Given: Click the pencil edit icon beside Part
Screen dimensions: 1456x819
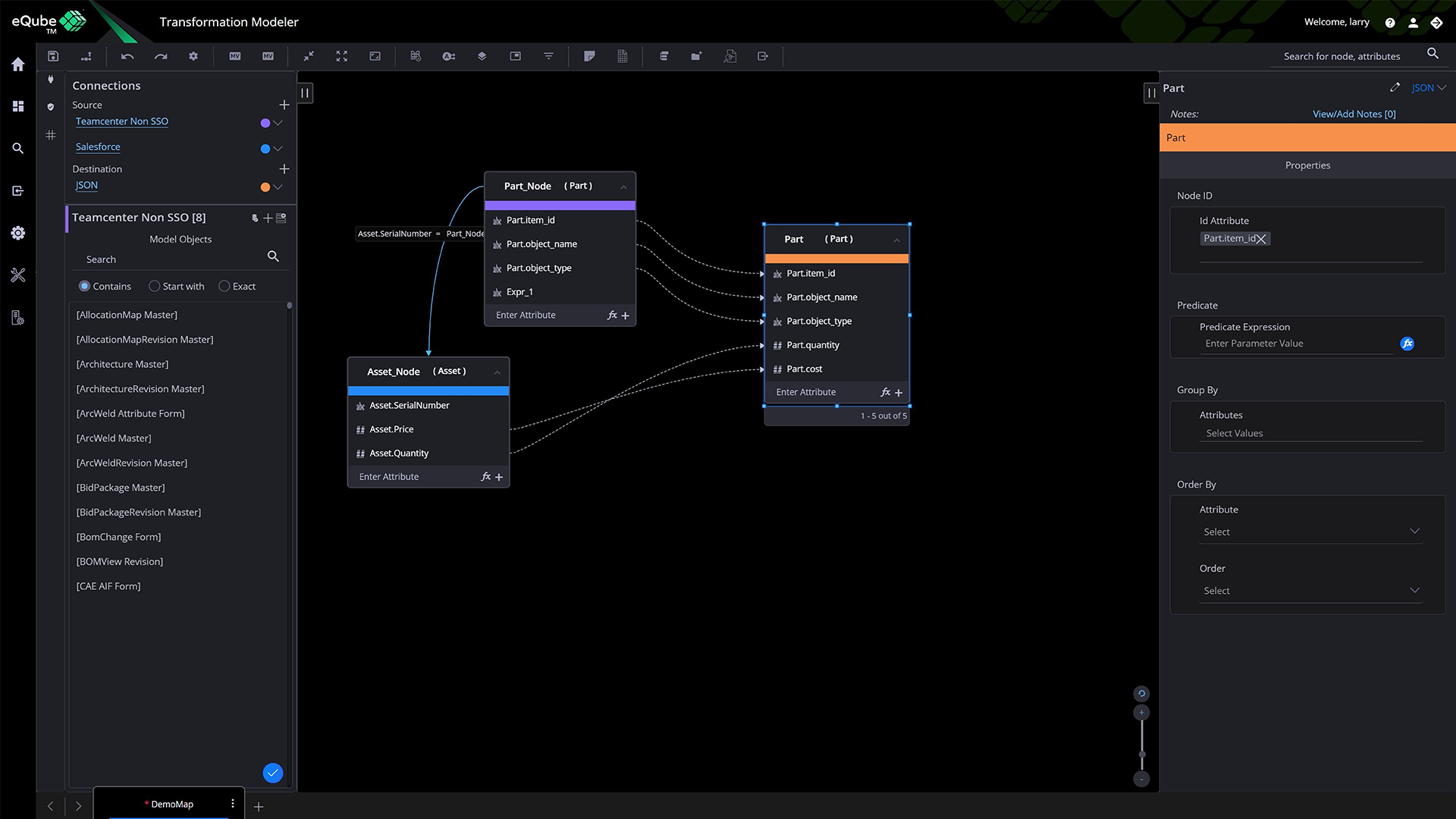Looking at the screenshot, I should pos(1395,87).
